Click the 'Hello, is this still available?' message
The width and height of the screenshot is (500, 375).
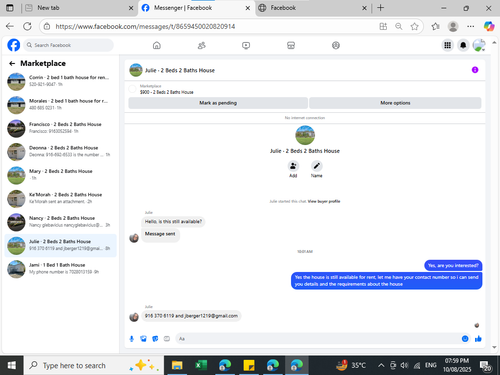tap(173, 222)
